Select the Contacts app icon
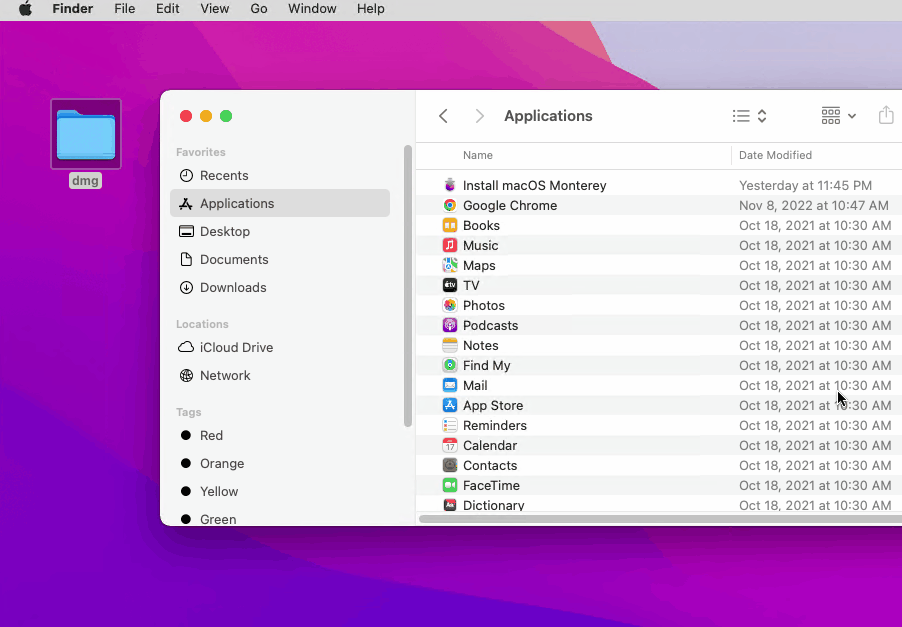This screenshot has width=902, height=627. click(450, 465)
